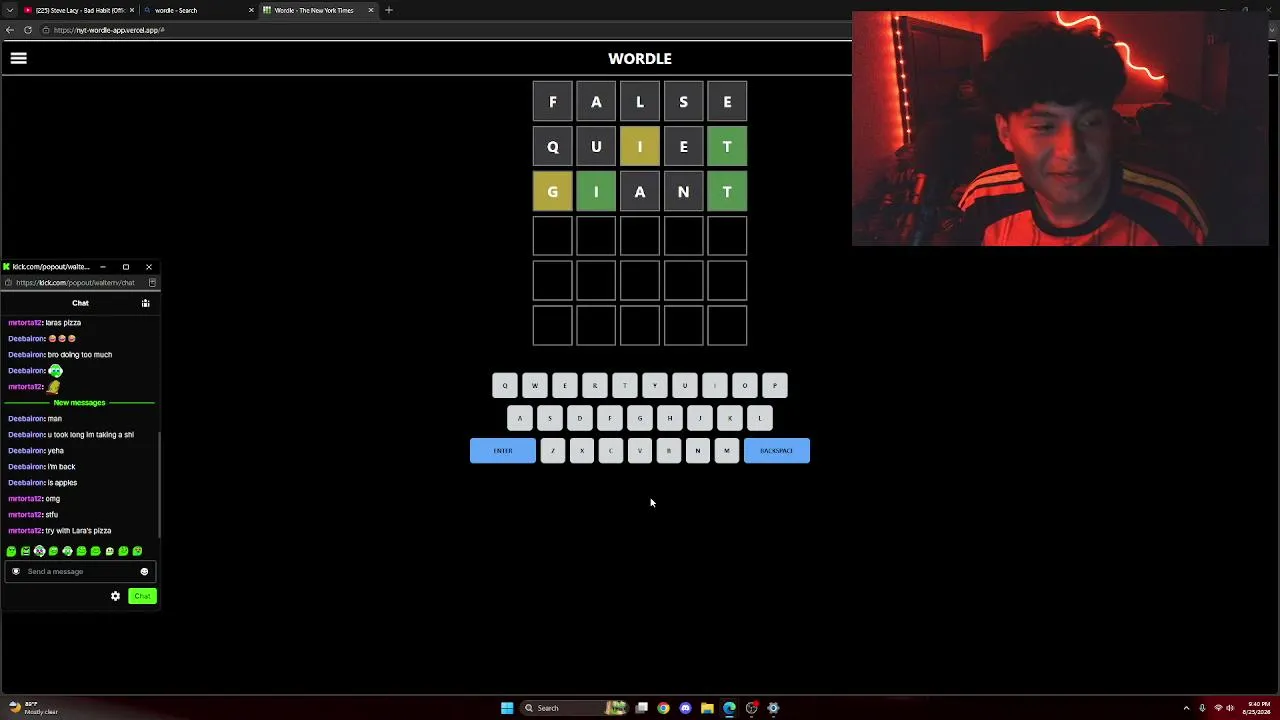This screenshot has width=1280, height=720.
Task: Open Microsoft Edge from the taskbar
Action: (729, 708)
